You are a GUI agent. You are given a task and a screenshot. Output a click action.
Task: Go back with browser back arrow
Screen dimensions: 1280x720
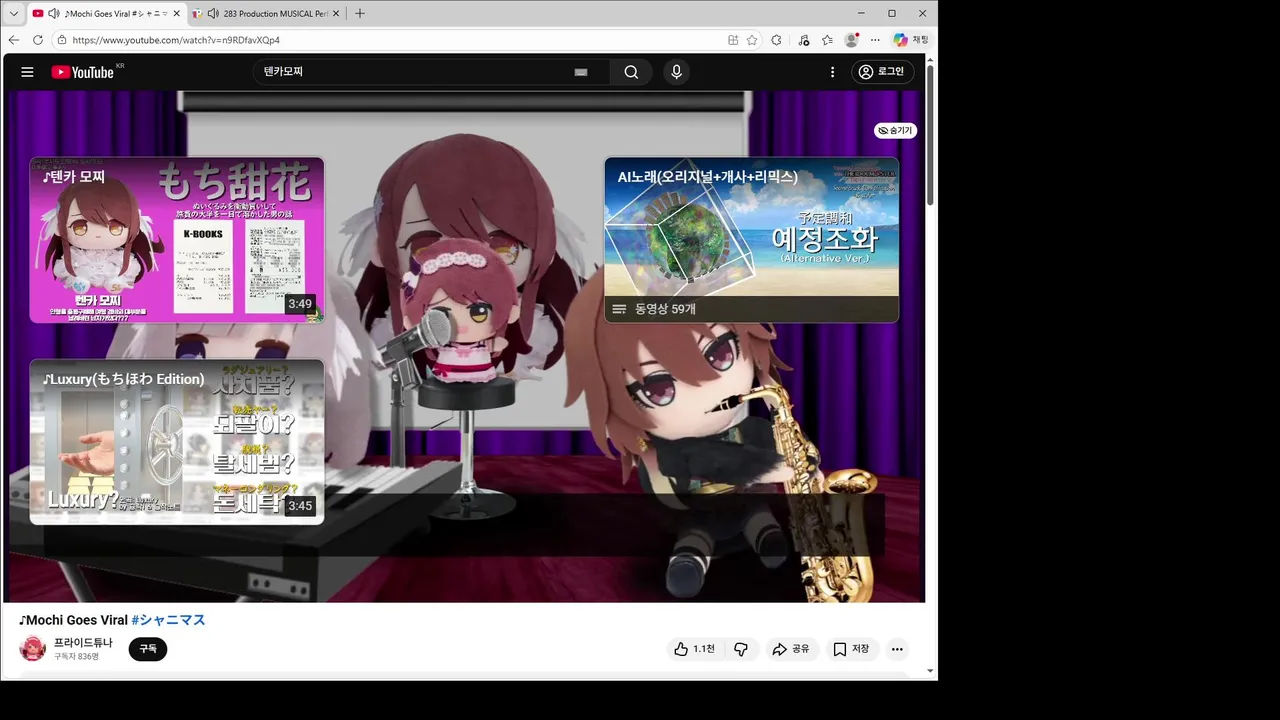pyautogui.click(x=14, y=40)
